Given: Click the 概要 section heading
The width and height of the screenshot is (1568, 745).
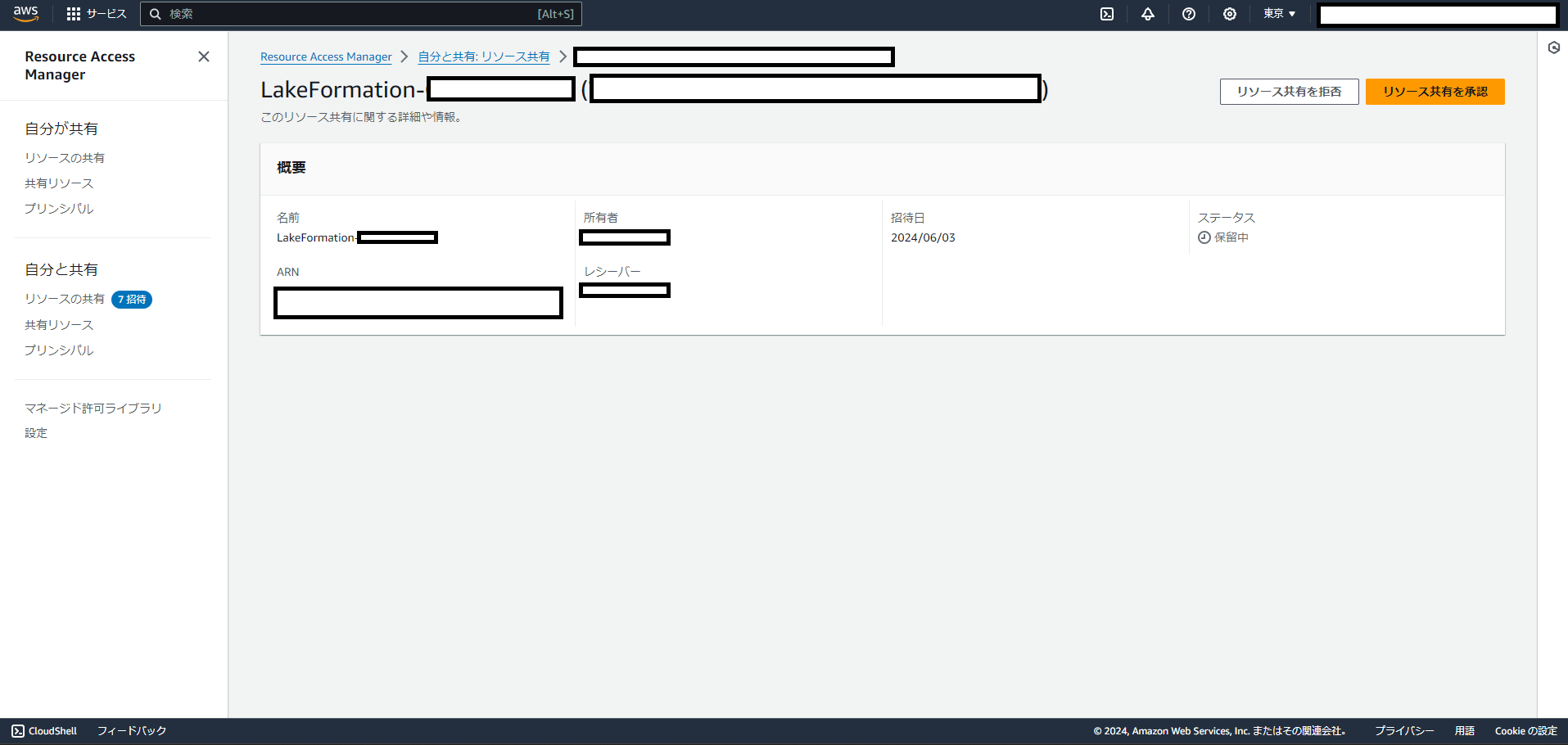Looking at the screenshot, I should [x=291, y=168].
